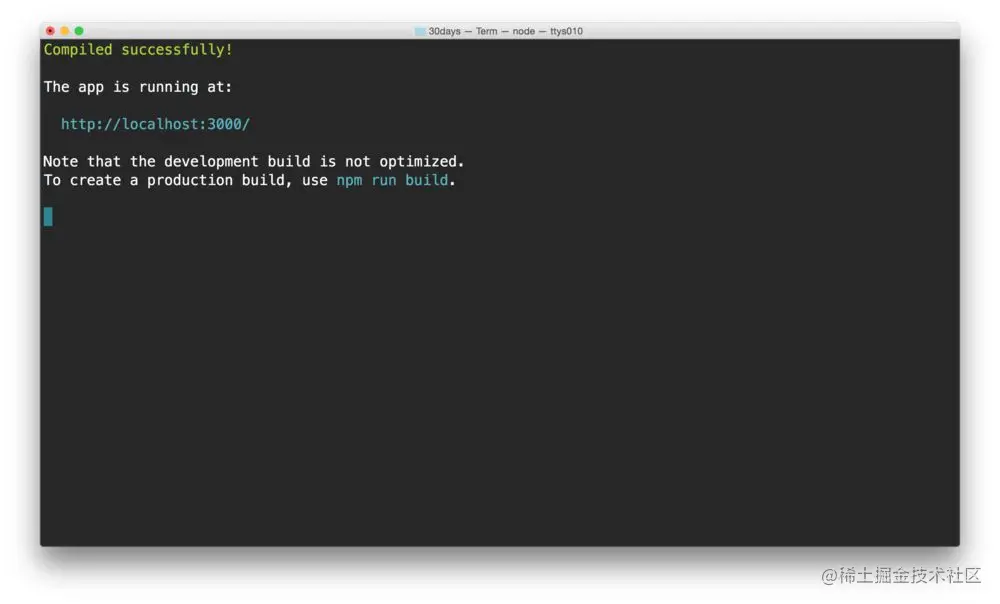This screenshot has width=1000, height=604.
Task: Click the cyan 'run' command word
Action: coord(383,180)
